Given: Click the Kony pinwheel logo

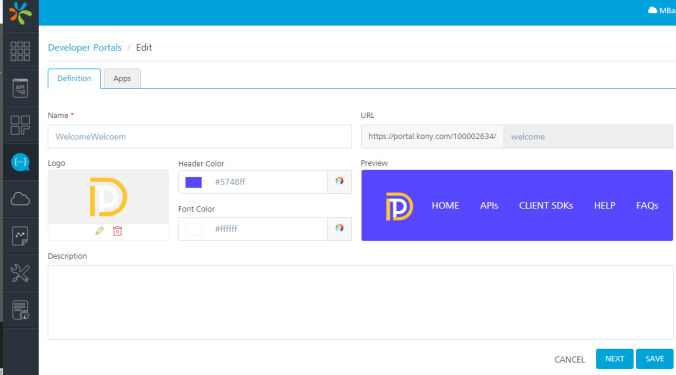Looking at the screenshot, I should 20,12.
